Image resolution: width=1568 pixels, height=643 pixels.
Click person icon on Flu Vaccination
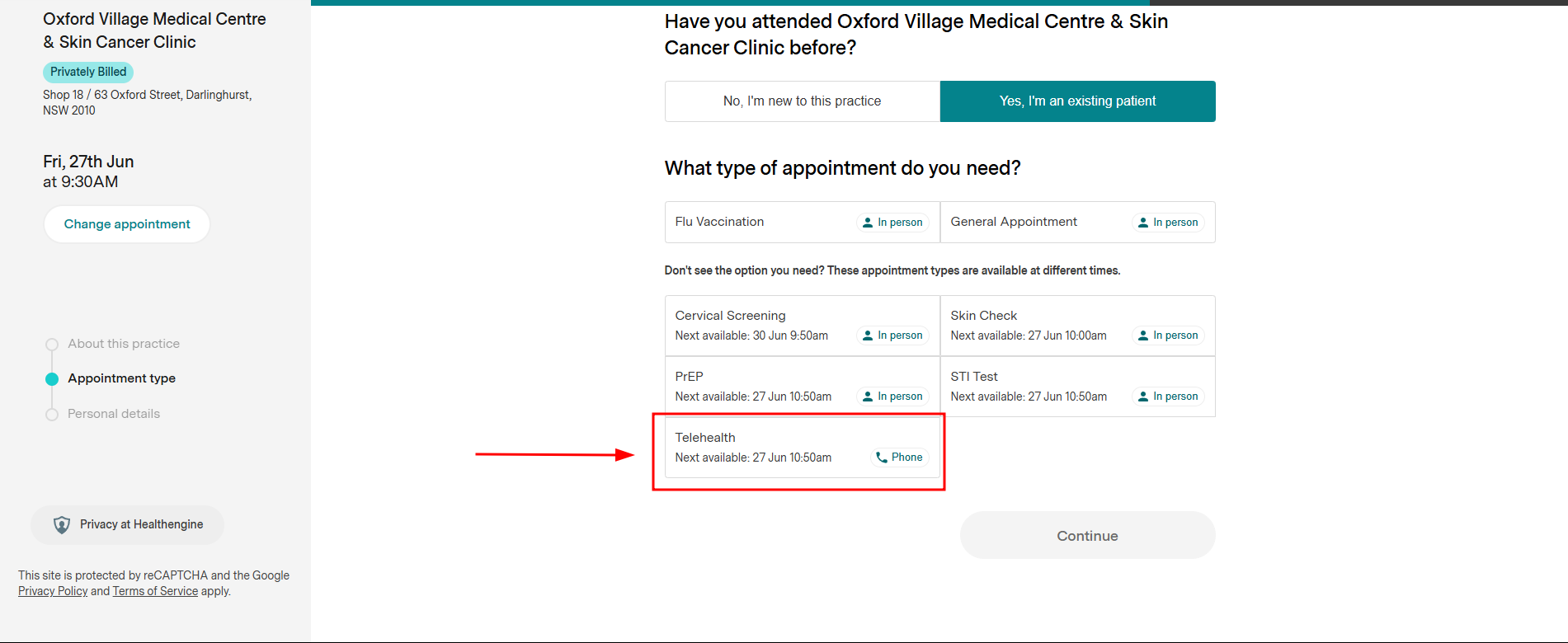click(868, 223)
